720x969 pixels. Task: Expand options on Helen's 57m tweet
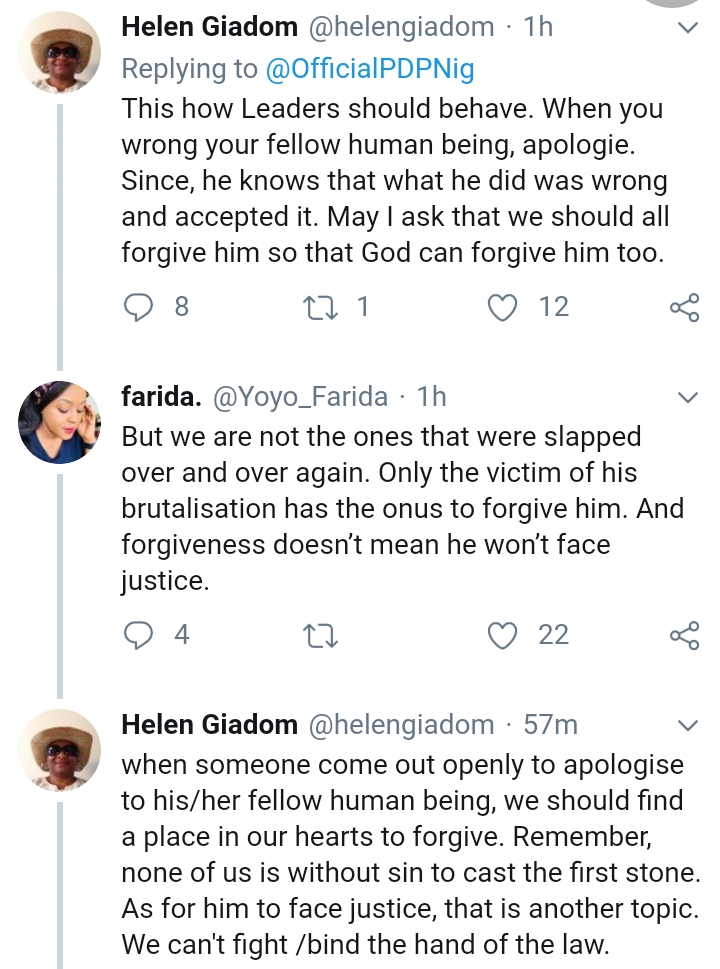687,724
